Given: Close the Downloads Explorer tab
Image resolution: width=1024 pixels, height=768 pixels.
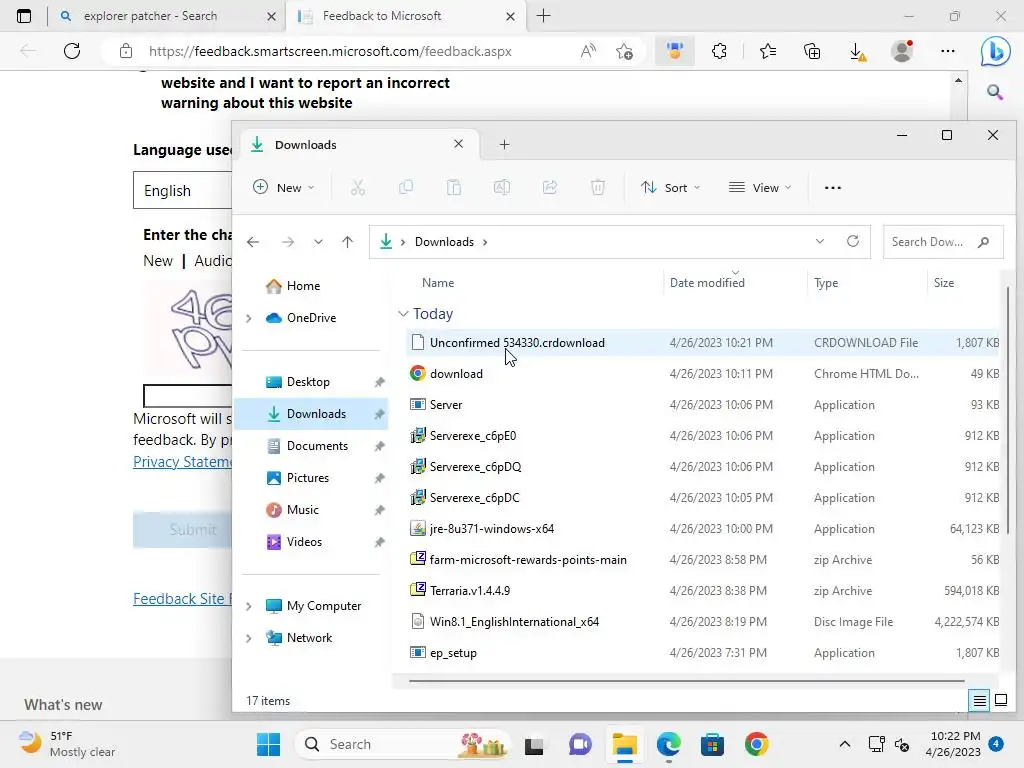Looking at the screenshot, I should (x=458, y=144).
